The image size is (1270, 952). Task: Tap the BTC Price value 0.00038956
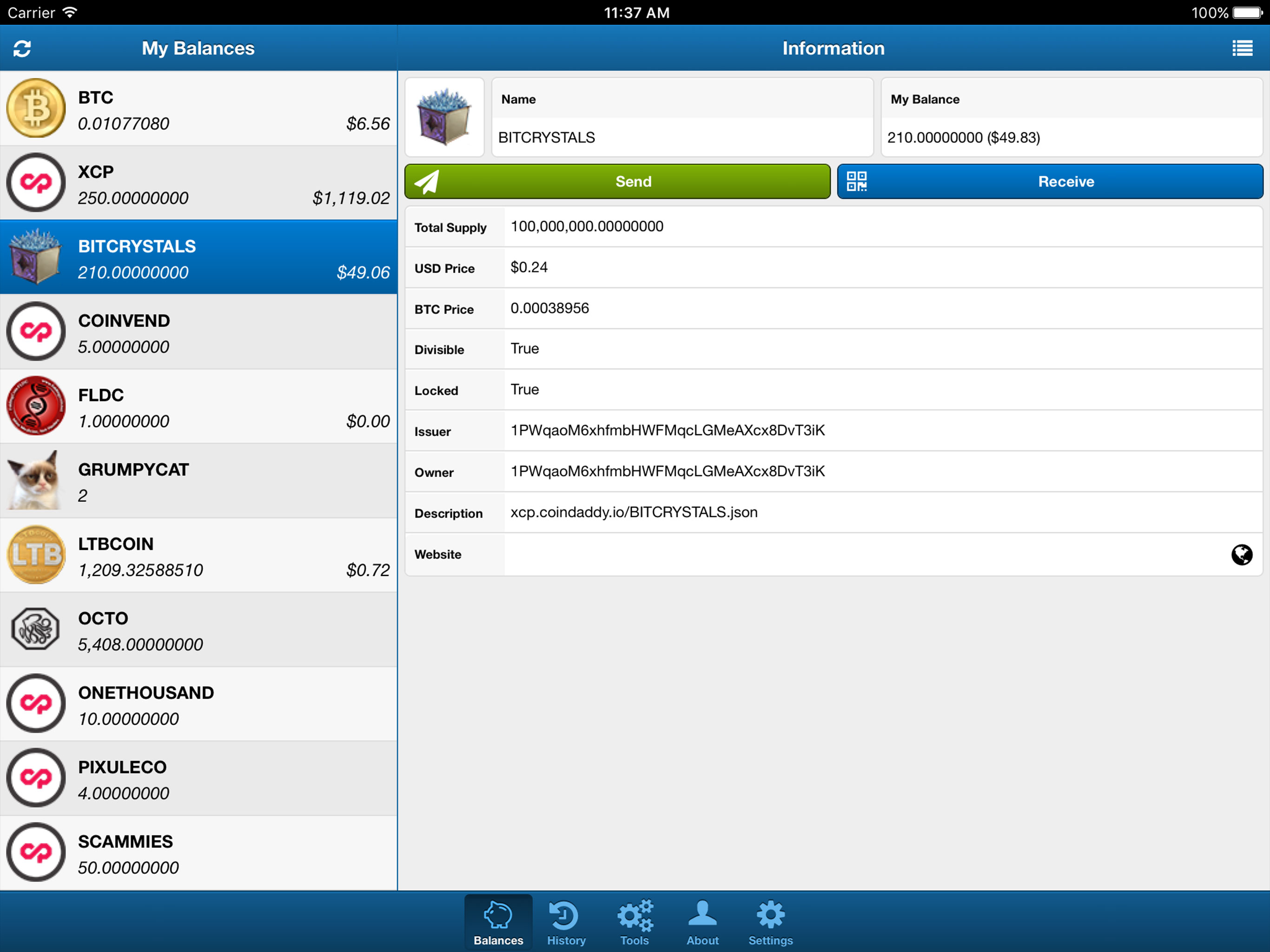pyautogui.click(x=549, y=308)
